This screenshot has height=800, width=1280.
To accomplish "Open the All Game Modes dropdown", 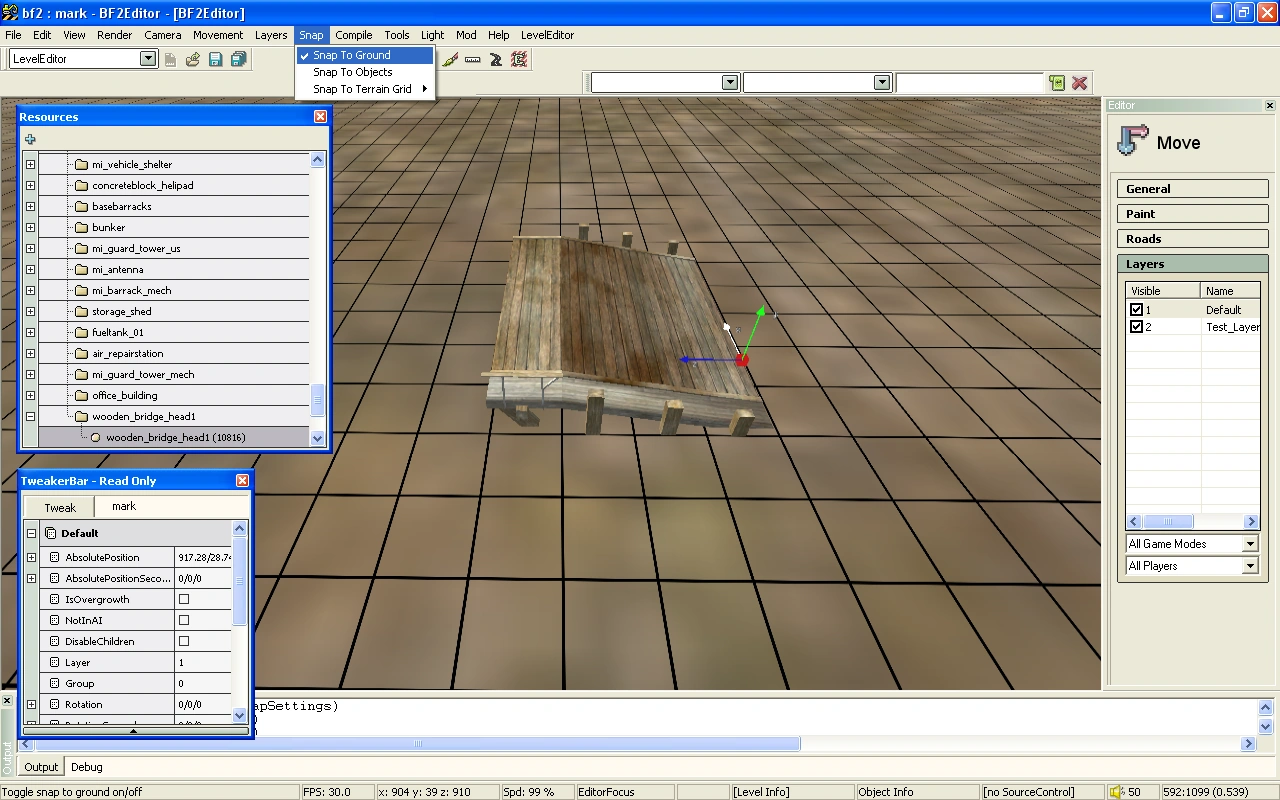I will [x=1250, y=544].
